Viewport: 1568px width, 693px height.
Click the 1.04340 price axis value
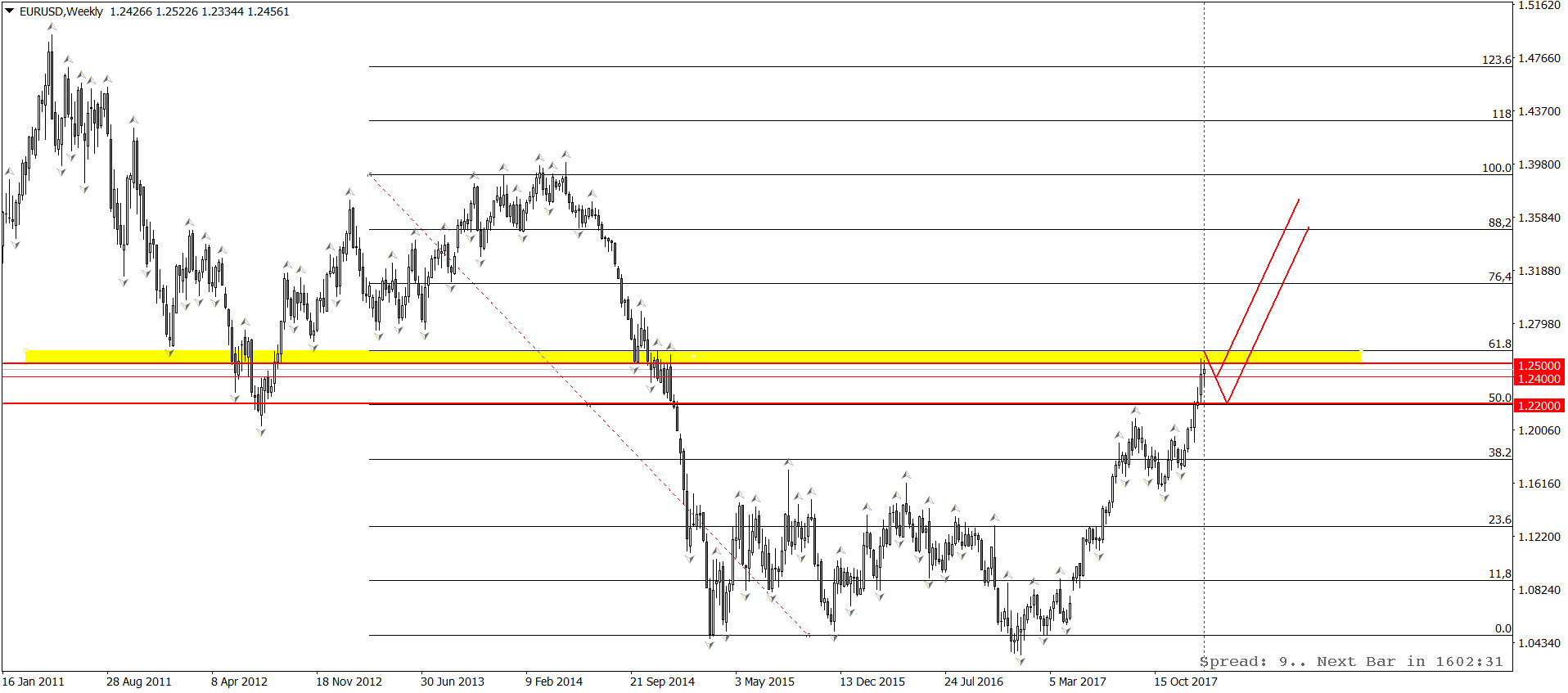1539,643
